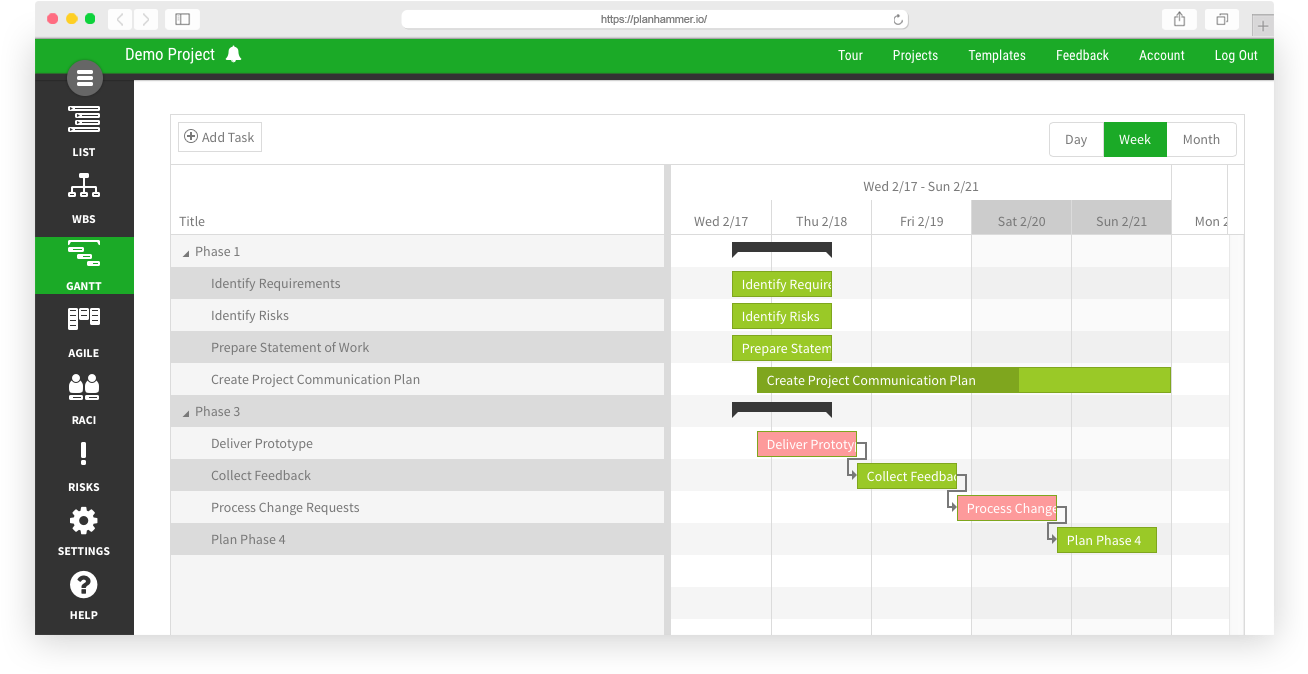The width and height of the screenshot is (1308, 674).
Task: Select the Identify Requirements task row
Action: tap(417, 283)
